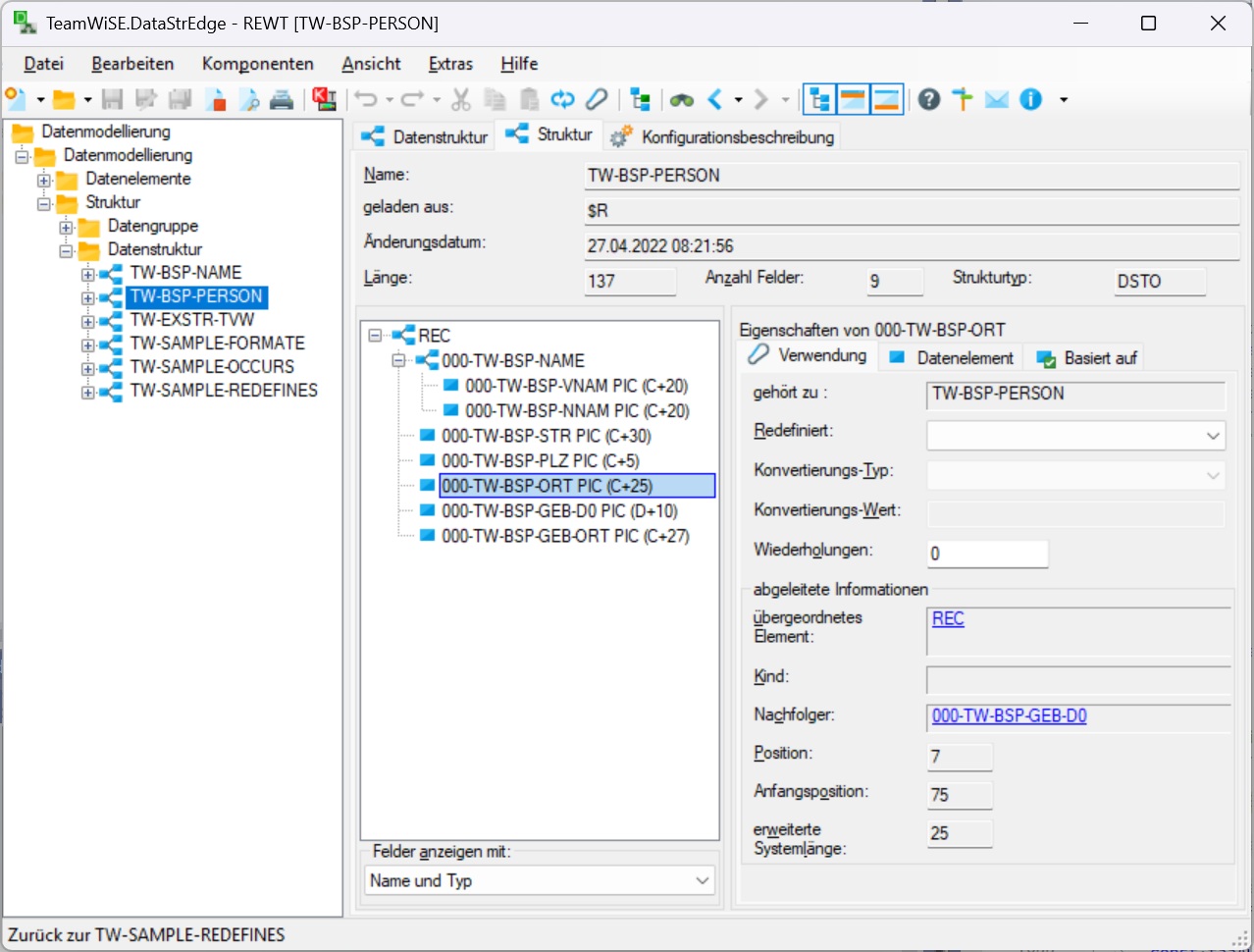This screenshot has height=952, width=1254.
Task: Click the binoculars search icon
Action: (682, 99)
